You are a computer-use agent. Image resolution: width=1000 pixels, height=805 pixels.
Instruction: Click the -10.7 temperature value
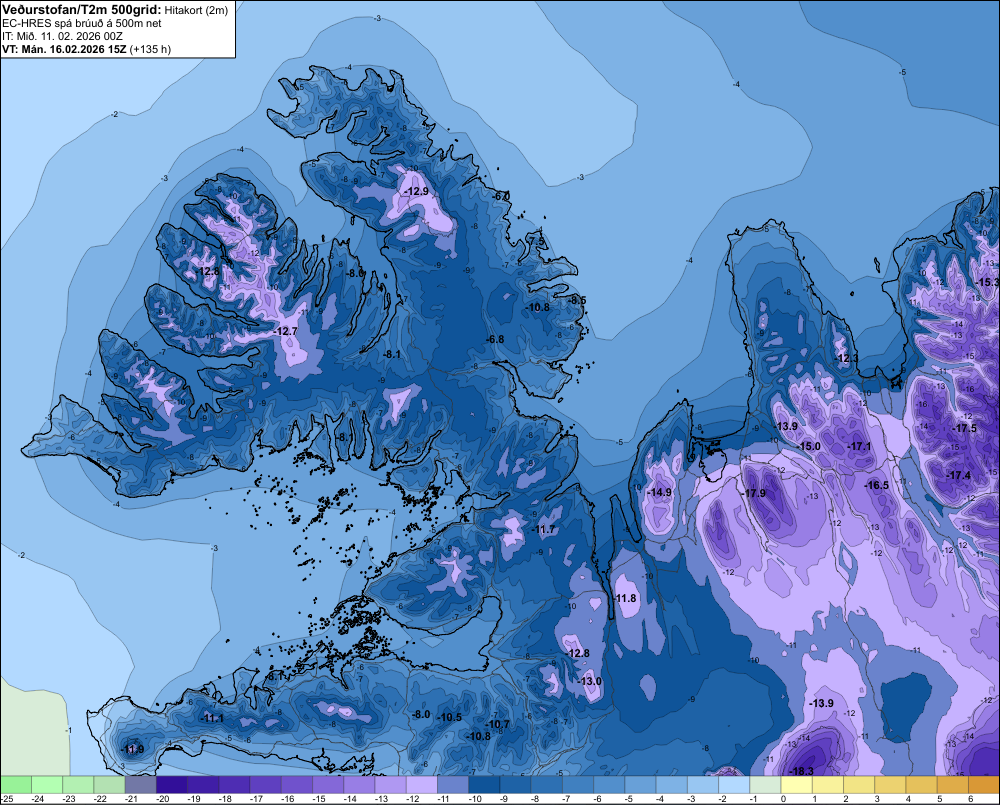[x=498, y=724]
